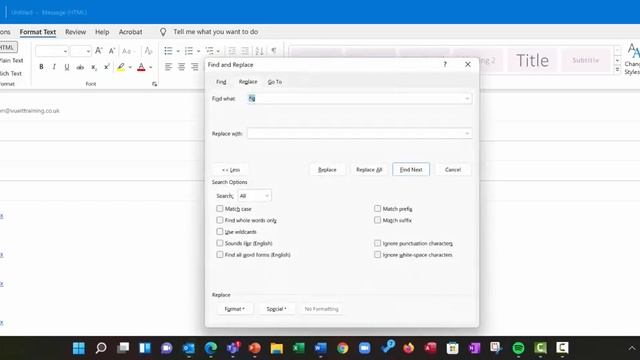The image size is (640, 360).
Task: Collapse options with << Less button
Action: click(x=231, y=170)
